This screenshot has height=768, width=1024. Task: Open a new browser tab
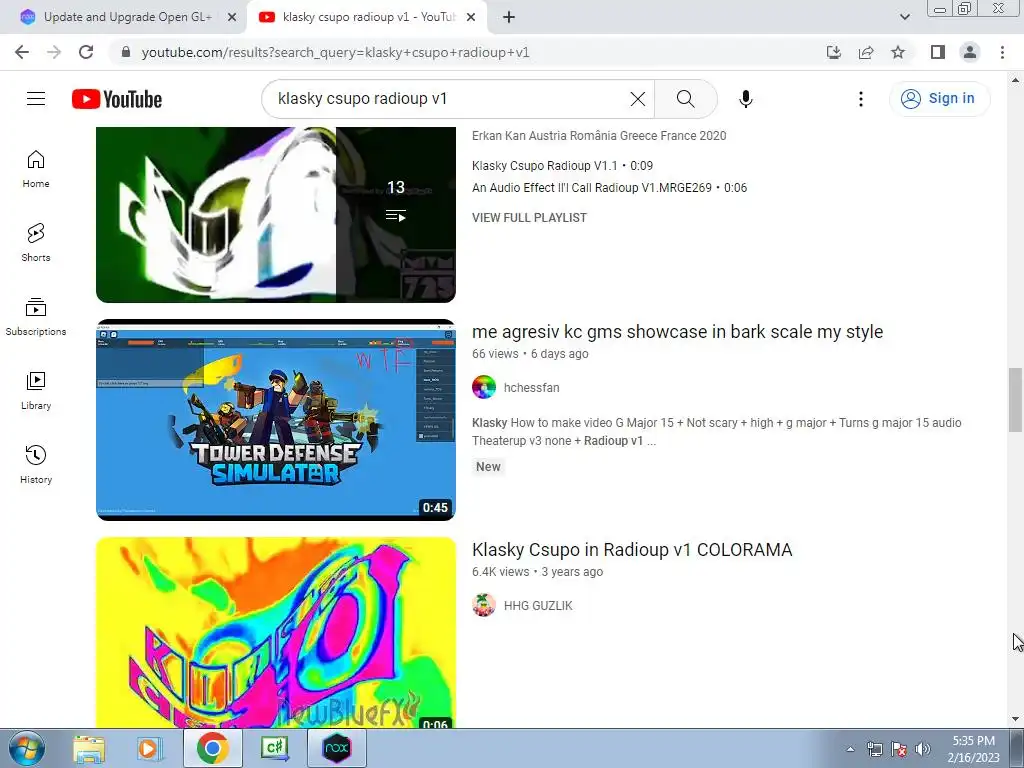(509, 18)
